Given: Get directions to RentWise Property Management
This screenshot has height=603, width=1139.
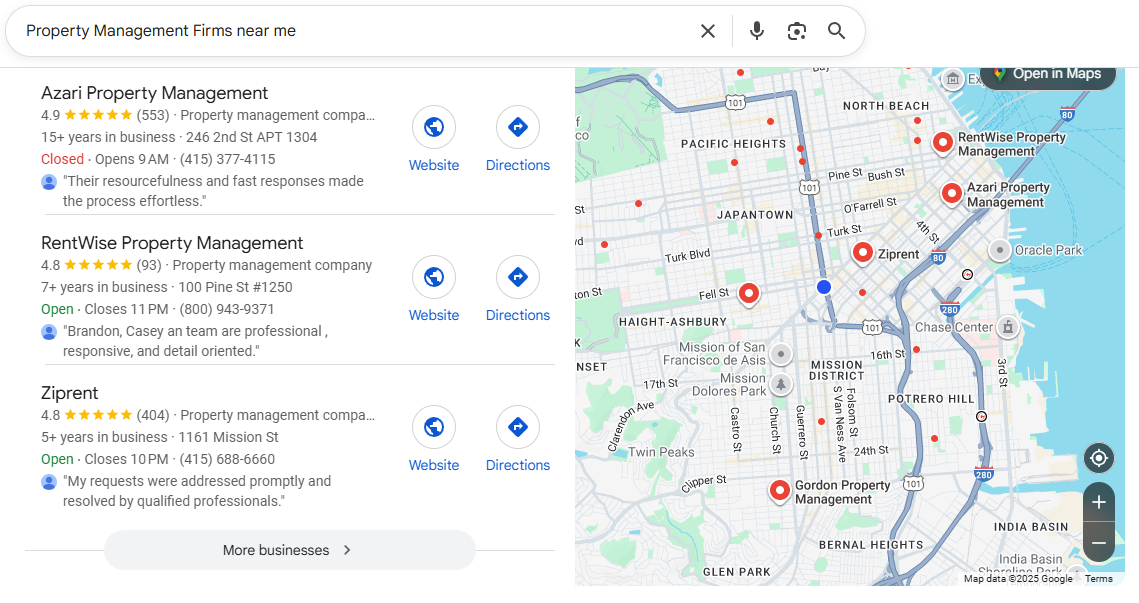Looking at the screenshot, I should 518,277.
